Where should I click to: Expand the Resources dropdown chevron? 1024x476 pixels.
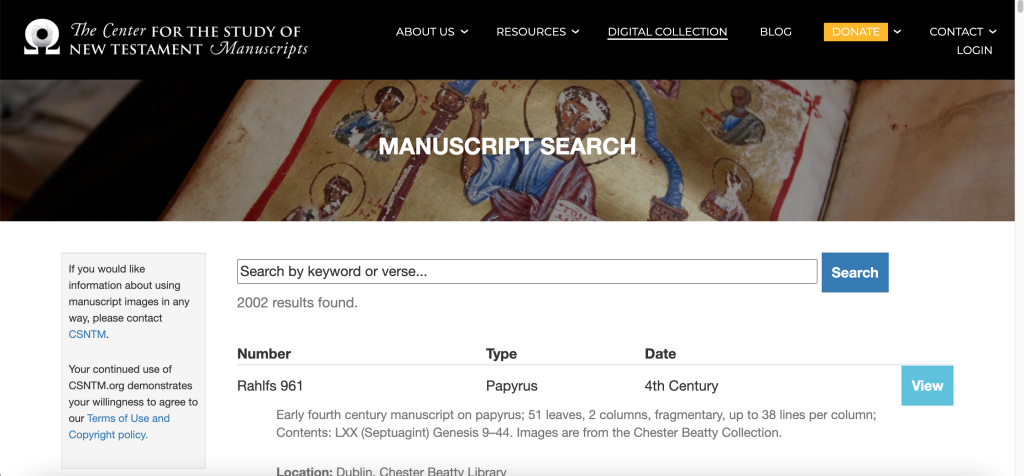575,32
